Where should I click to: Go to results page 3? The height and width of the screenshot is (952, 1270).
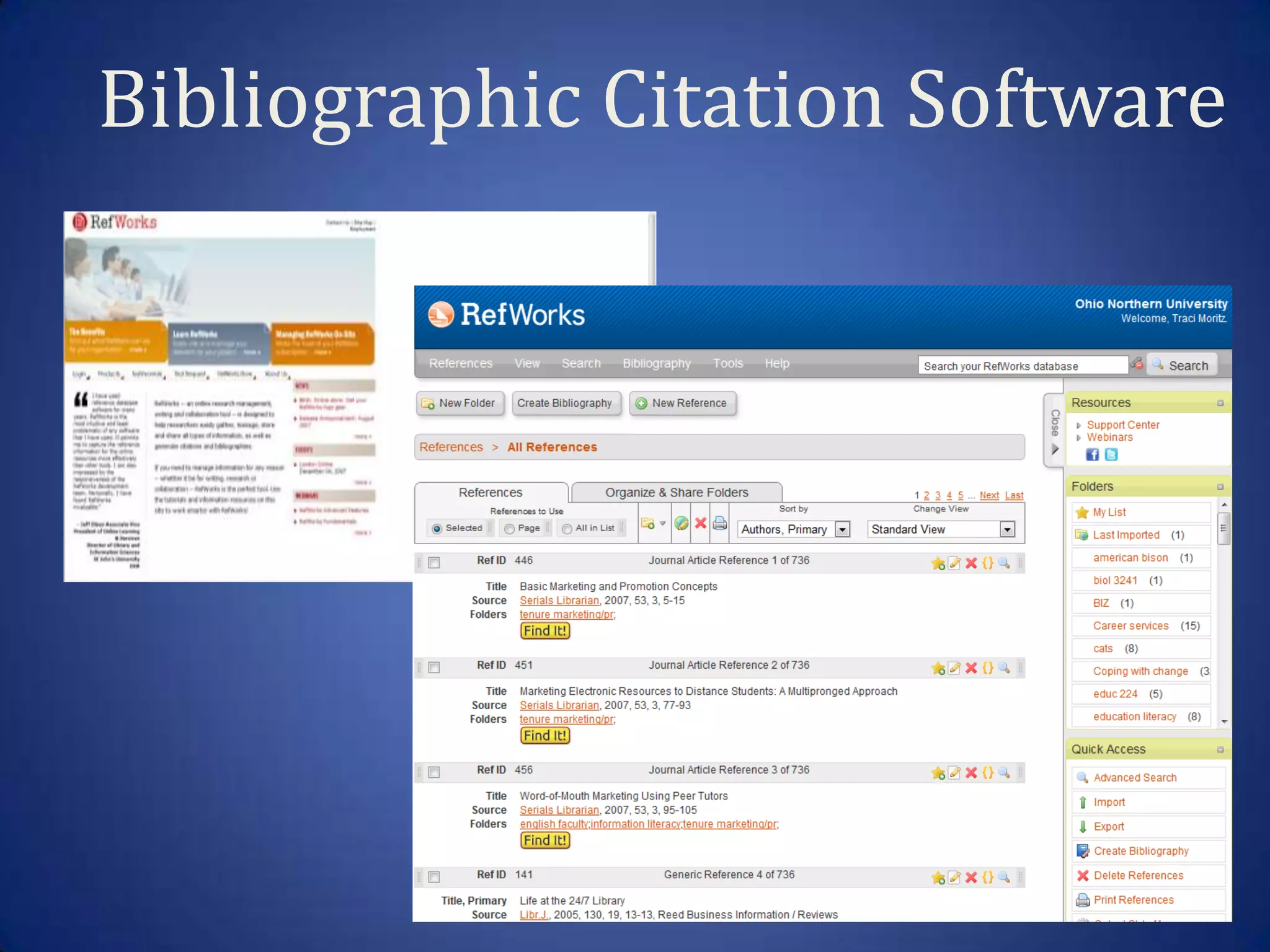938,496
